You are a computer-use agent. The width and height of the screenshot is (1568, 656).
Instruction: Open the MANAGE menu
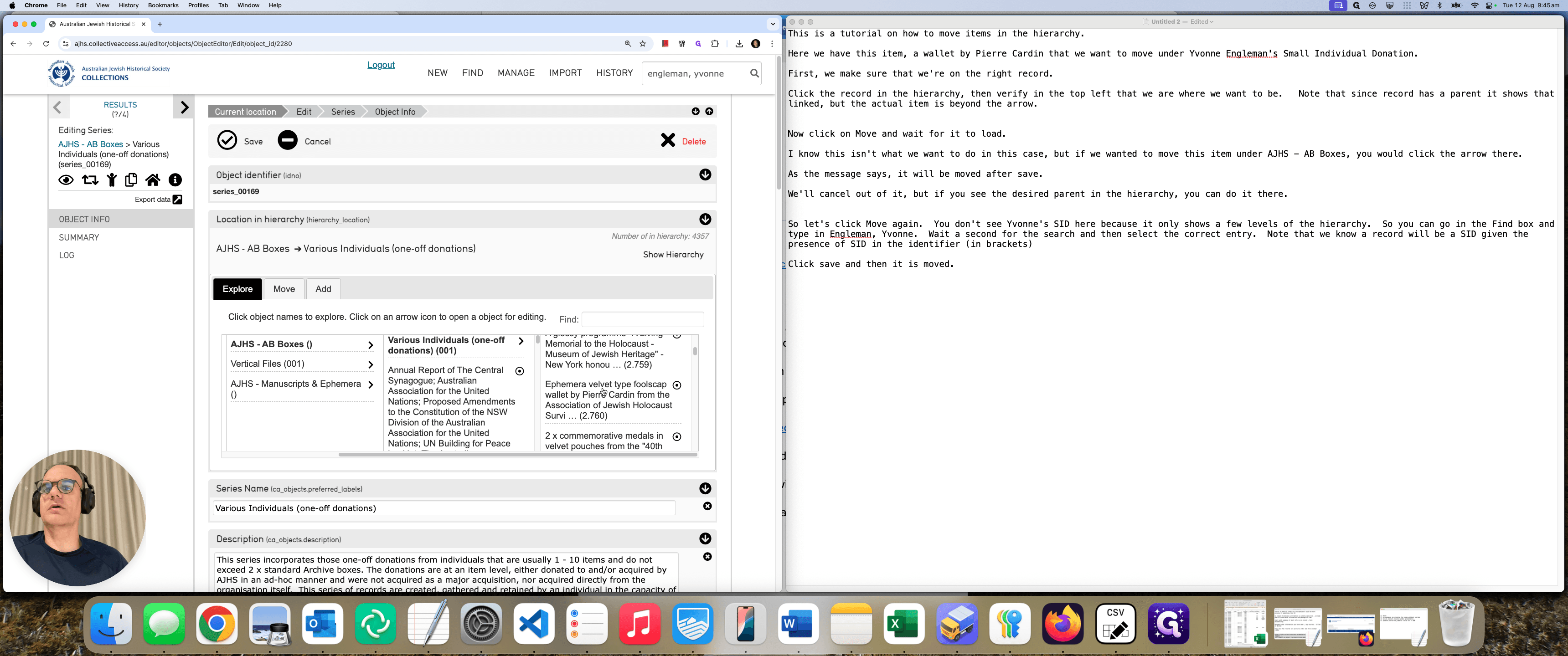coord(516,73)
